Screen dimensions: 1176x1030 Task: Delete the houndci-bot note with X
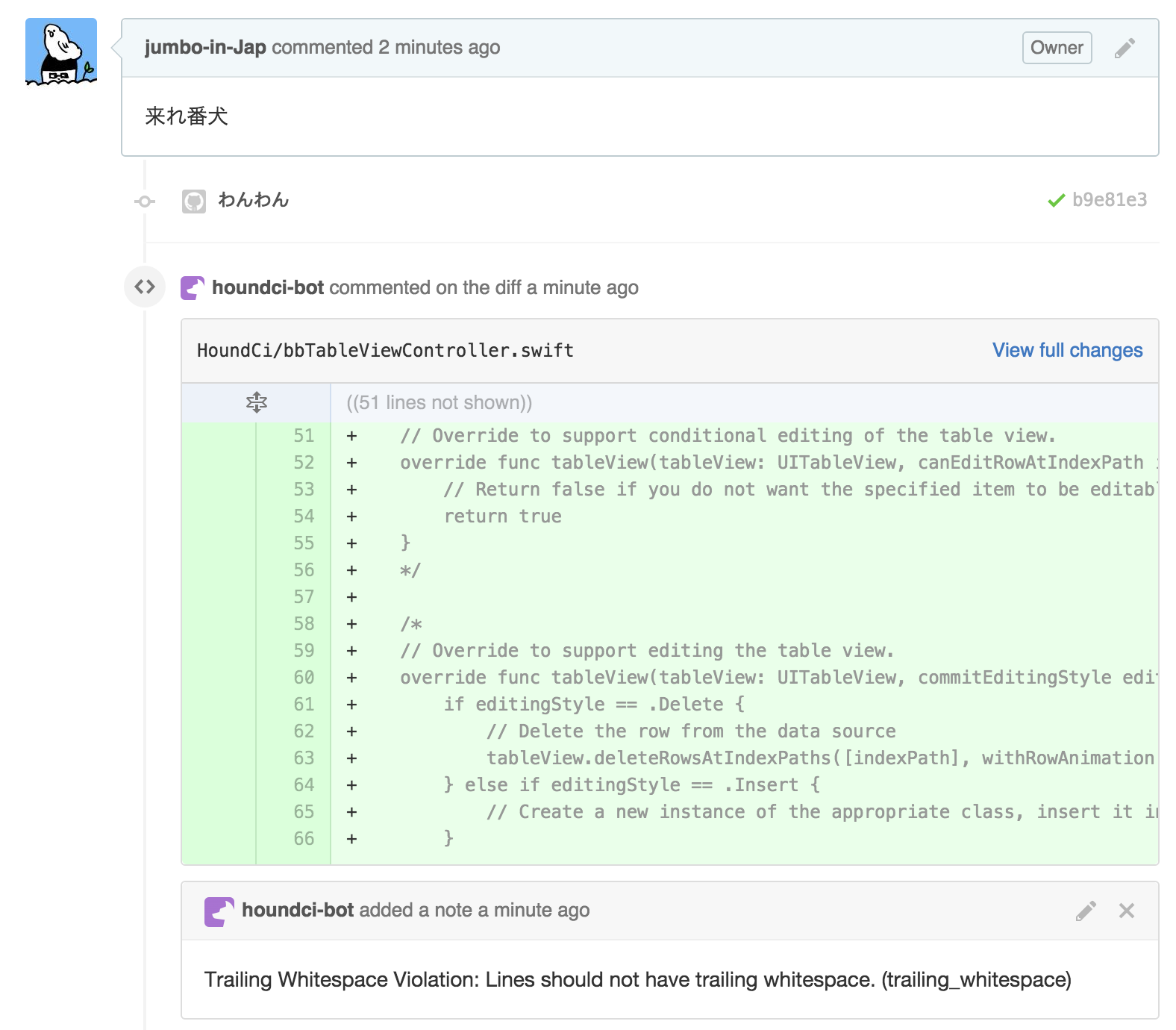click(x=1127, y=911)
